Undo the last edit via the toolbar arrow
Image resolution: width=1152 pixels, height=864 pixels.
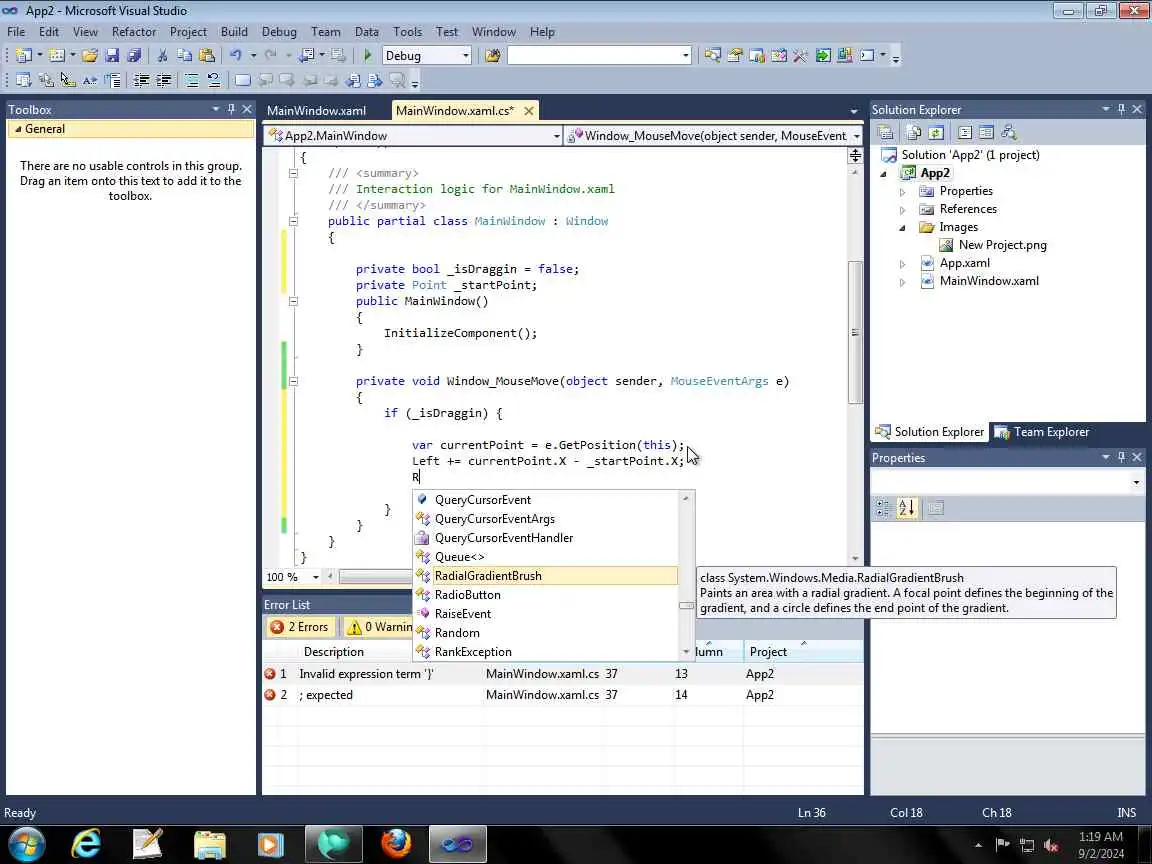tap(235, 55)
